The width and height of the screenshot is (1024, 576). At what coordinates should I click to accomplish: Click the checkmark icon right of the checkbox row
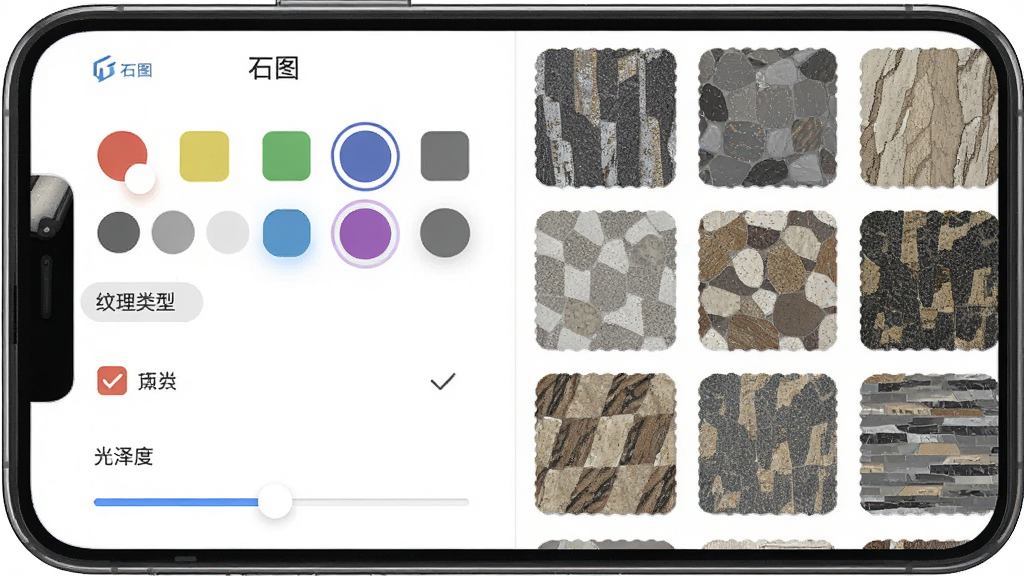[443, 381]
